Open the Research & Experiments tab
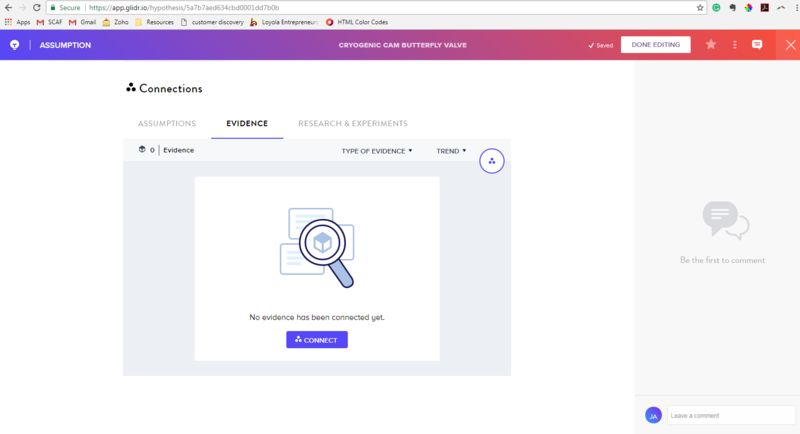This screenshot has height=434, width=800. pyautogui.click(x=352, y=124)
